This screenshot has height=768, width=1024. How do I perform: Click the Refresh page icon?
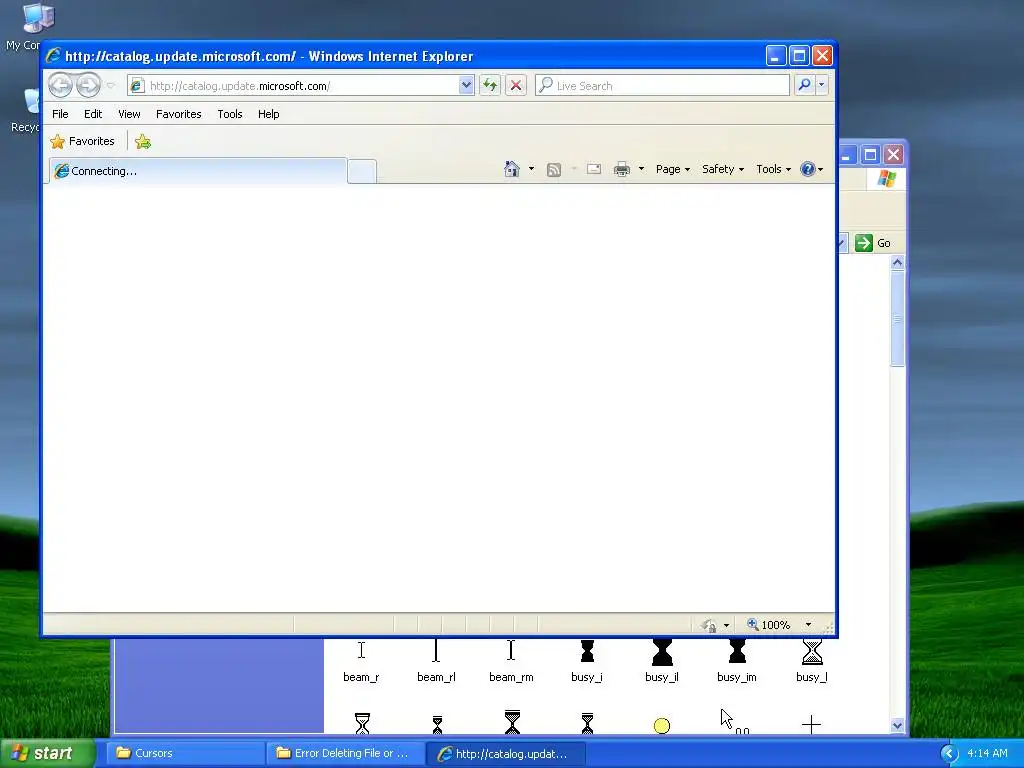coord(490,86)
